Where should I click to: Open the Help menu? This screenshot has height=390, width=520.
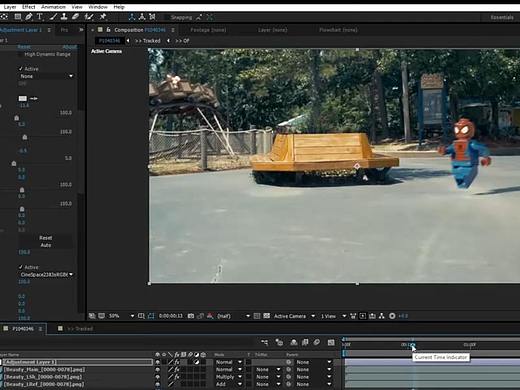[x=119, y=7]
